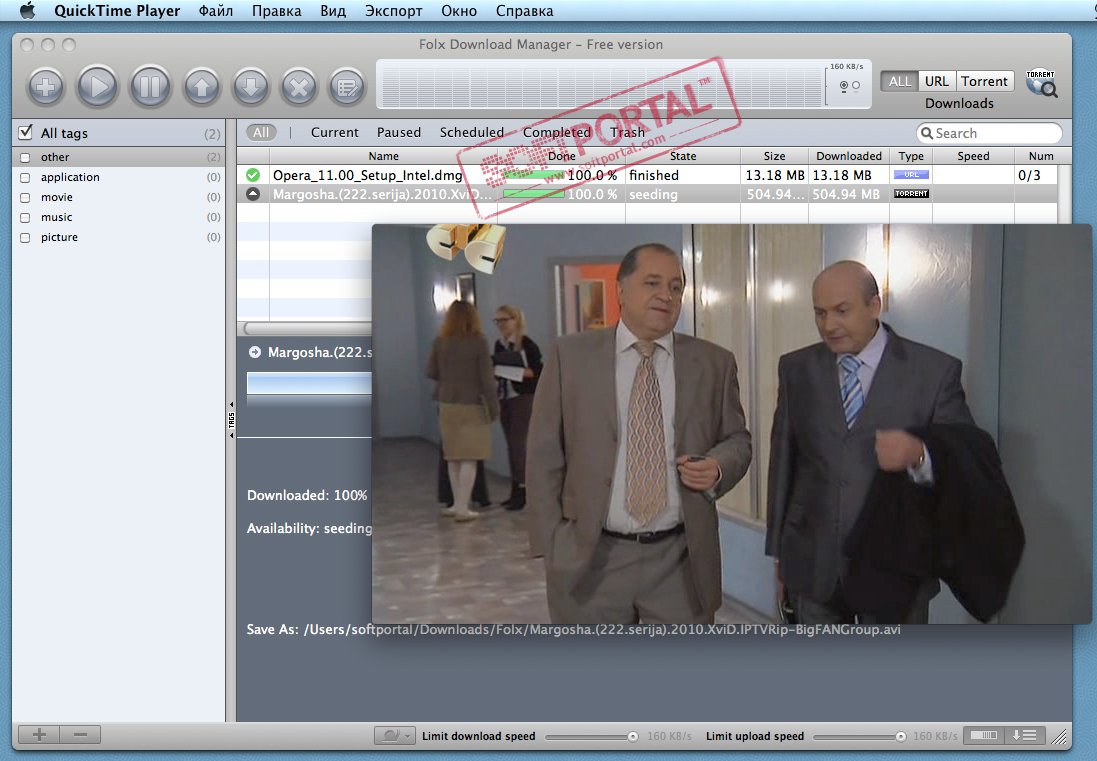The height and width of the screenshot is (761, 1097).
Task: Check the 'other' tag checkbox
Action: coord(25,157)
